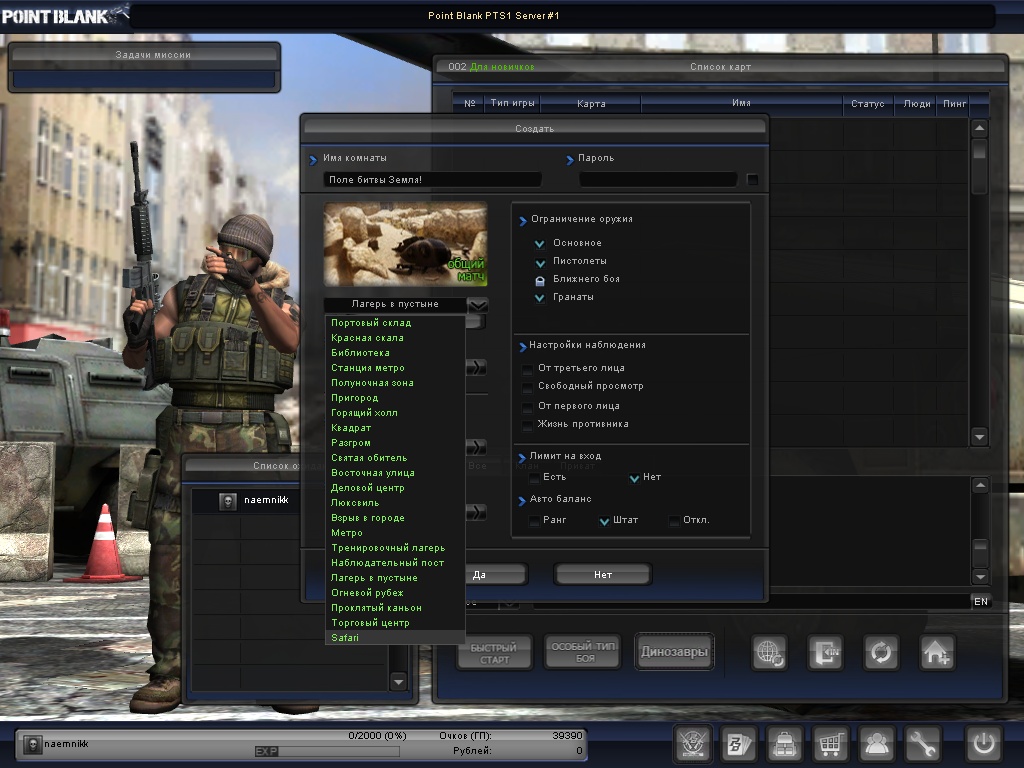Viewport: 1024px width, 768px height.
Task: Click the EXP progress bar
Action: (x=327, y=752)
